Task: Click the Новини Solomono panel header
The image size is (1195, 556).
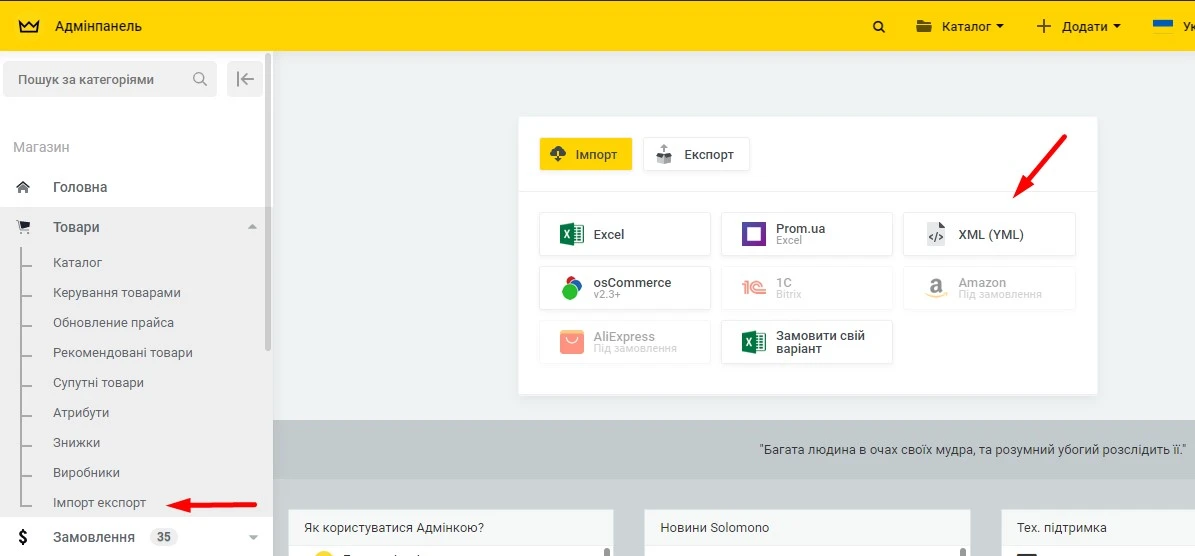Action: [807, 528]
